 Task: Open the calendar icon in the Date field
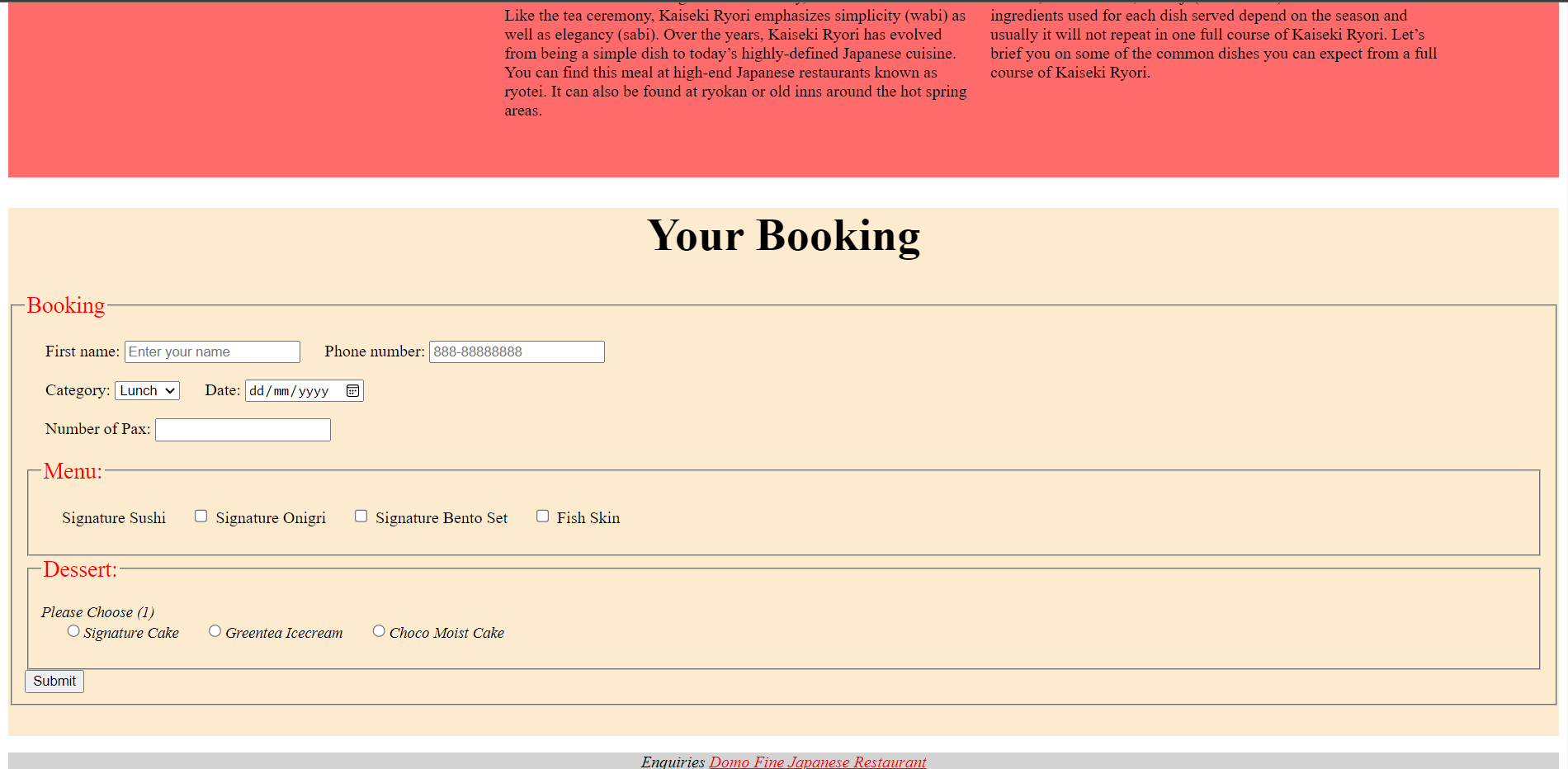click(x=353, y=390)
